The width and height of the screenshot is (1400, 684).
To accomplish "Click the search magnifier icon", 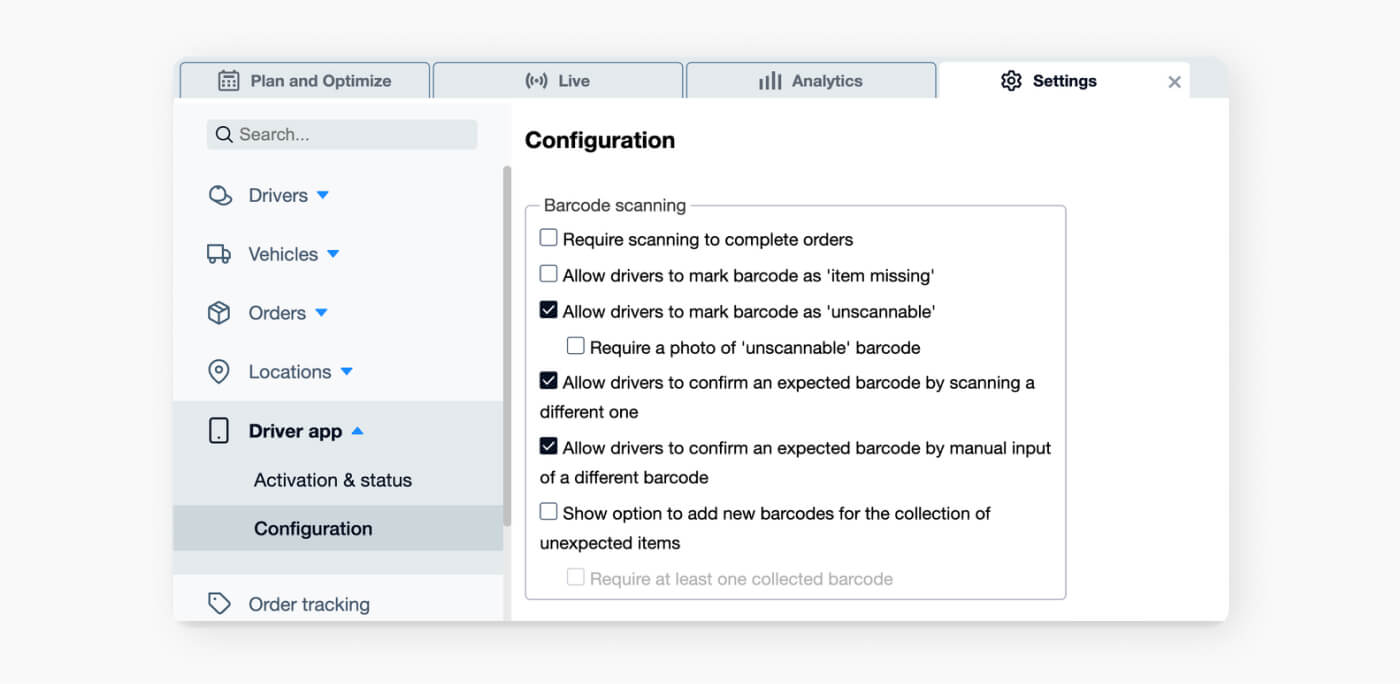I will click(x=224, y=134).
